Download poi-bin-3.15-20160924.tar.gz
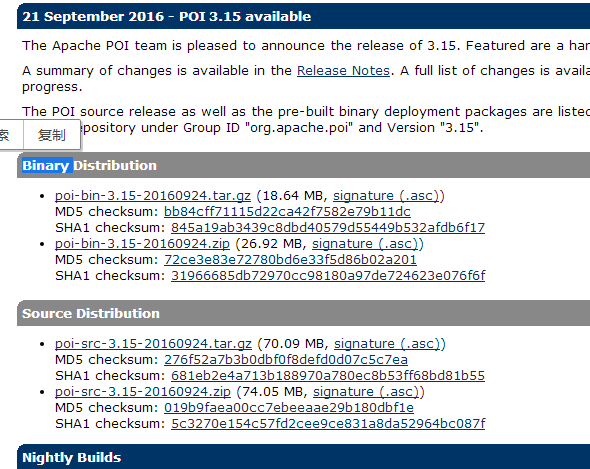590x469 pixels. (x=153, y=196)
